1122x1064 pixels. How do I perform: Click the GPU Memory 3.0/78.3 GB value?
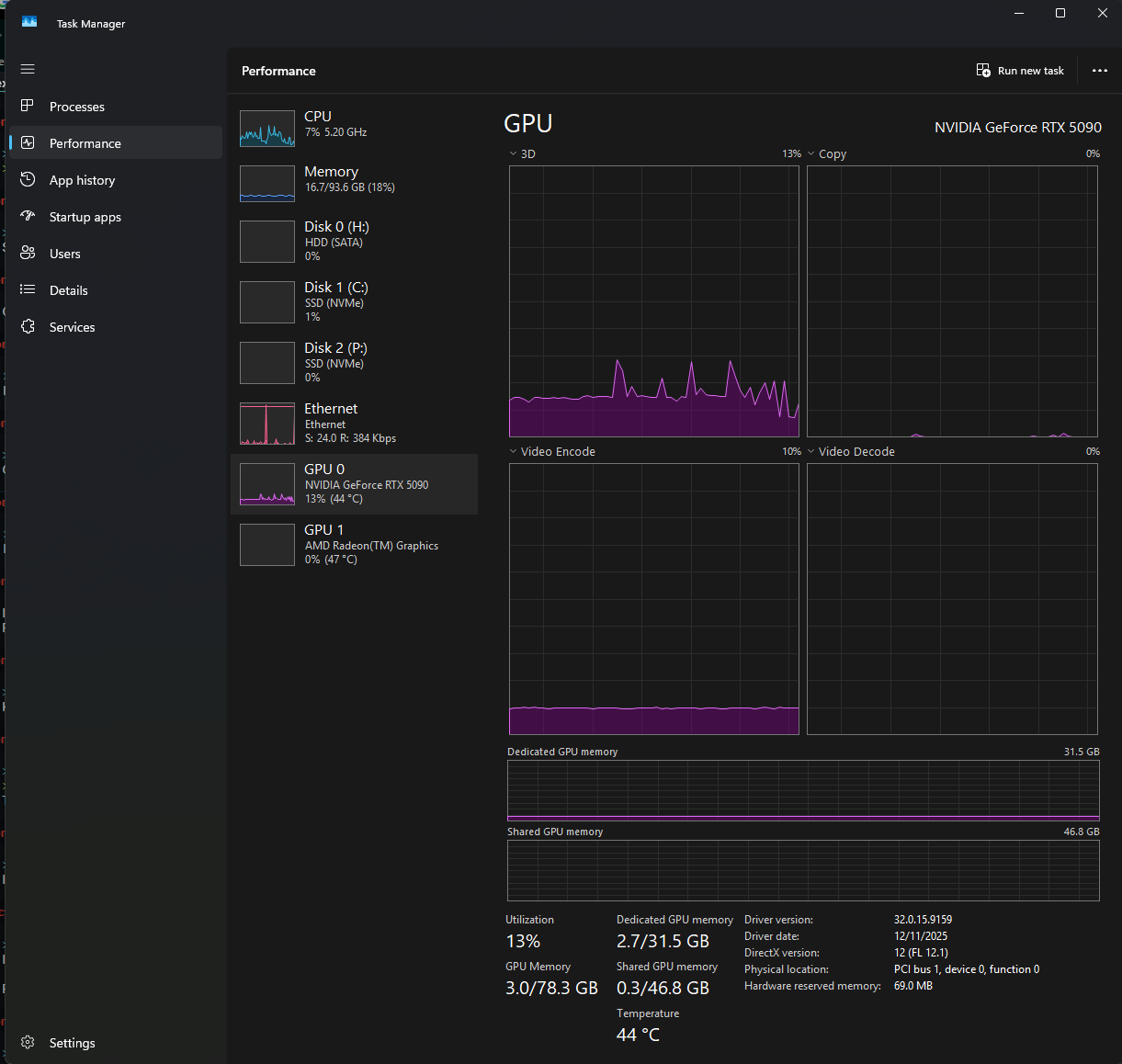[x=551, y=988]
